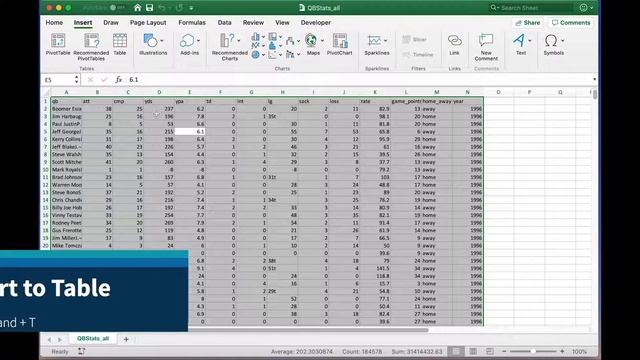
Task: Select the column D header
Action: click(x=159, y=92)
